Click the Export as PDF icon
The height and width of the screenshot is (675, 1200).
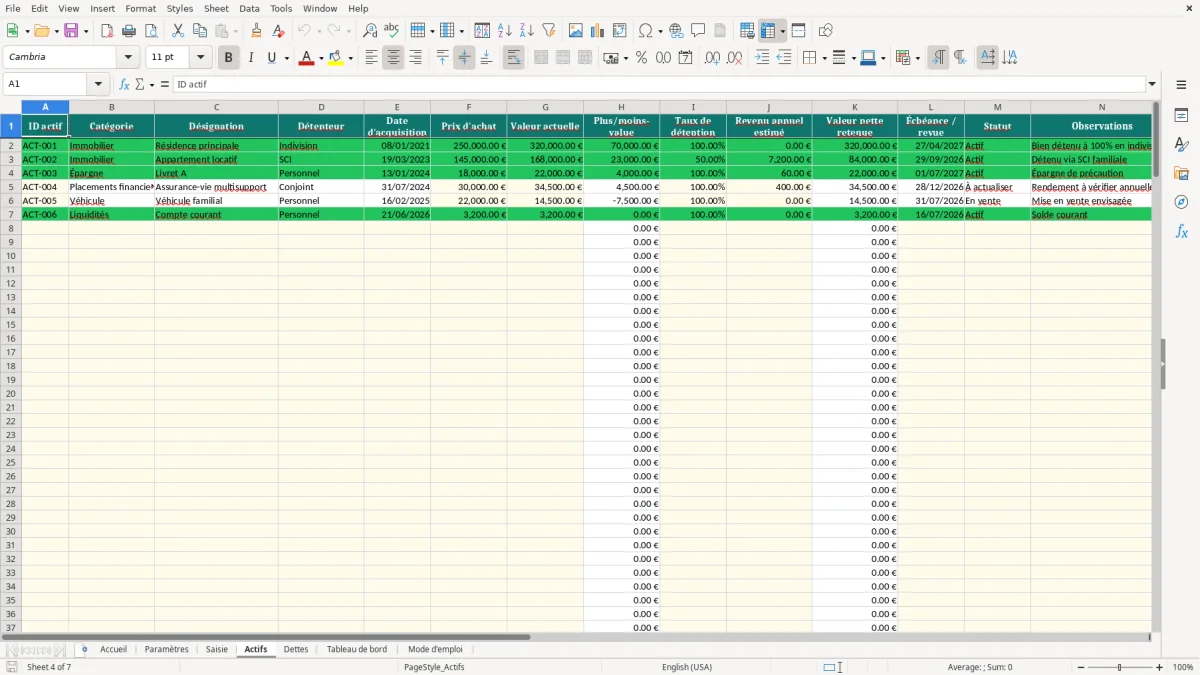(107, 31)
